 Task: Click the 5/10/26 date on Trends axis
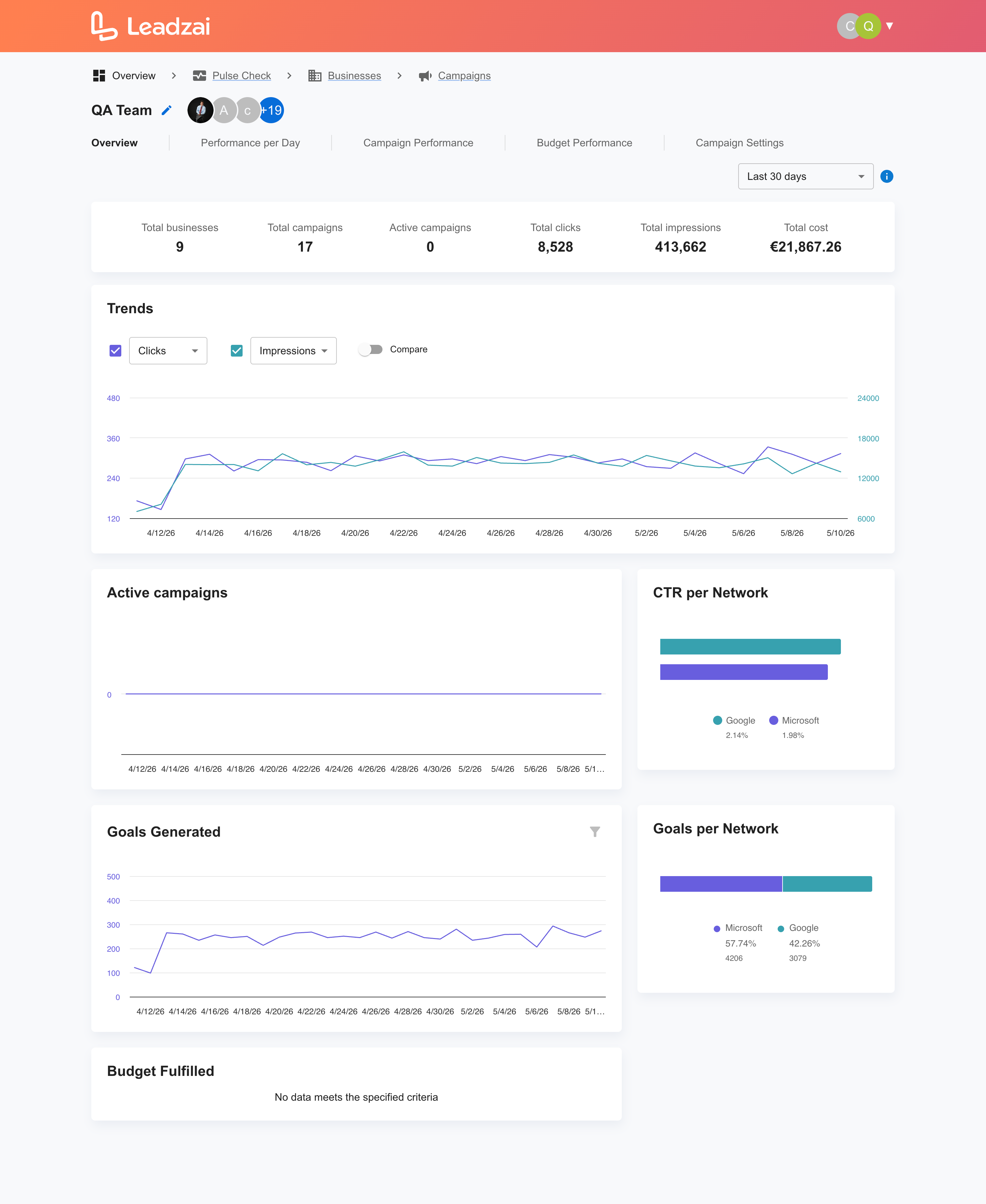pyautogui.click(x=840, y=533)
